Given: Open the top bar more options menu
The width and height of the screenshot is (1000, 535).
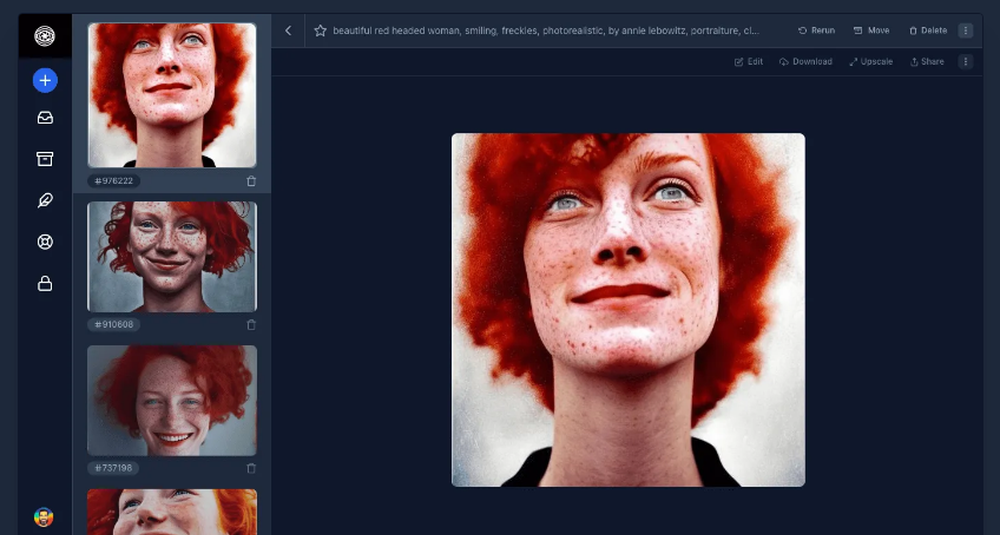Looking at the screenshot, I should tap(966, 31).
